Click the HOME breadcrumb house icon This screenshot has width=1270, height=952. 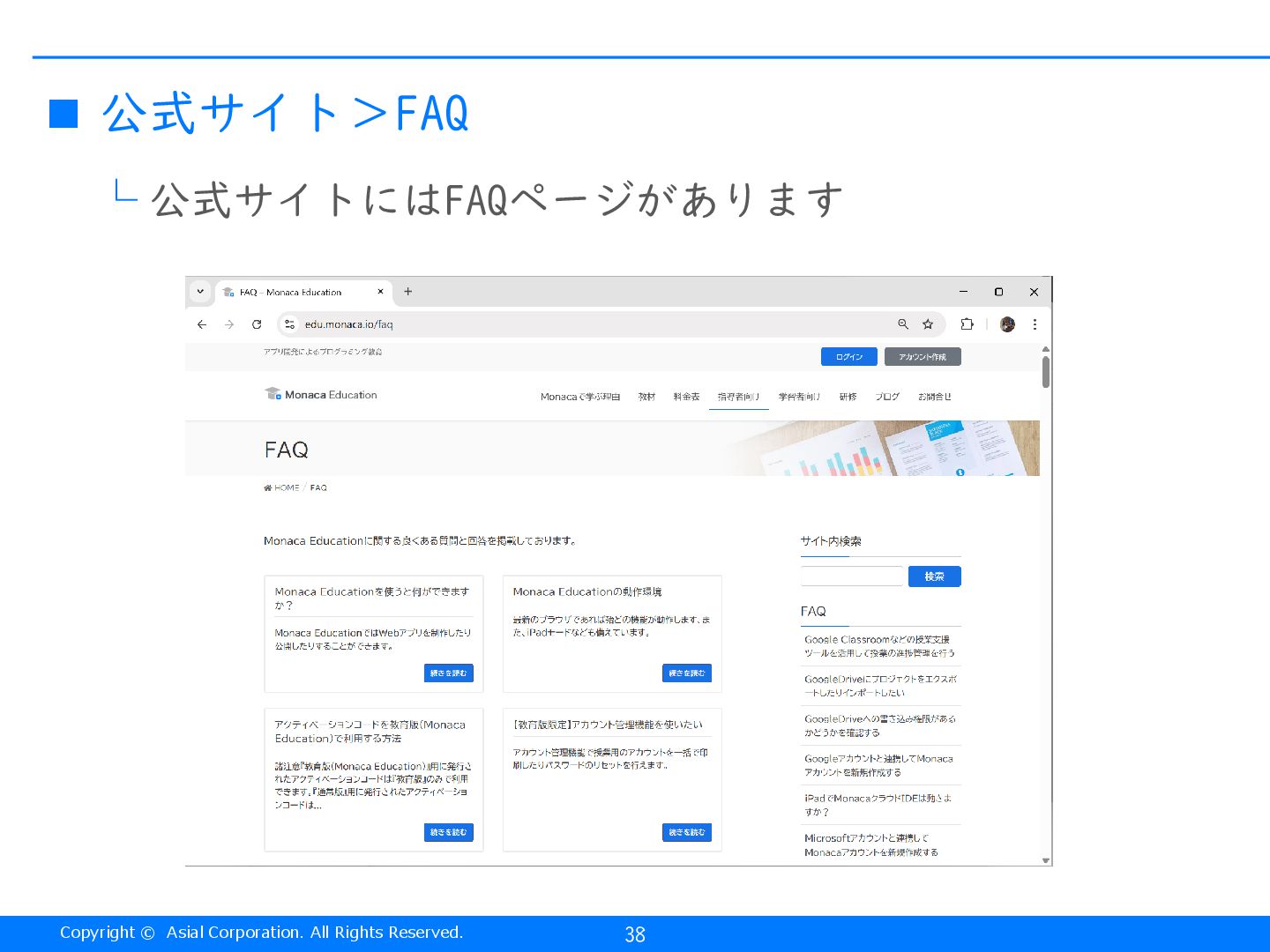(x=267, y=487)
